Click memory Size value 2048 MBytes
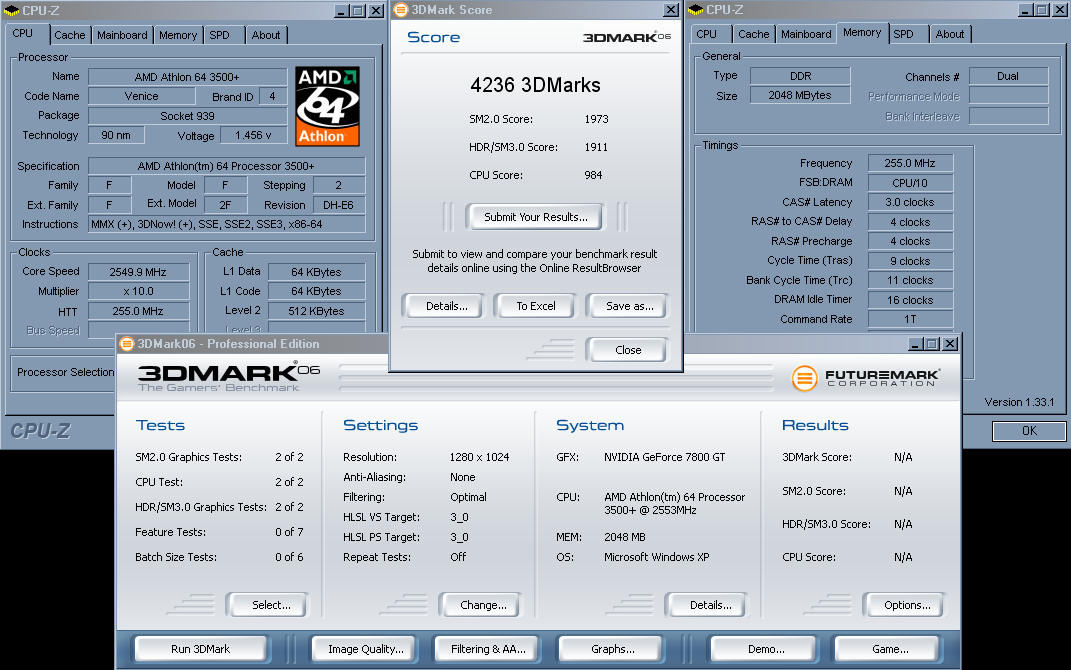The image size is (1071, 670). tap(800, 96)
